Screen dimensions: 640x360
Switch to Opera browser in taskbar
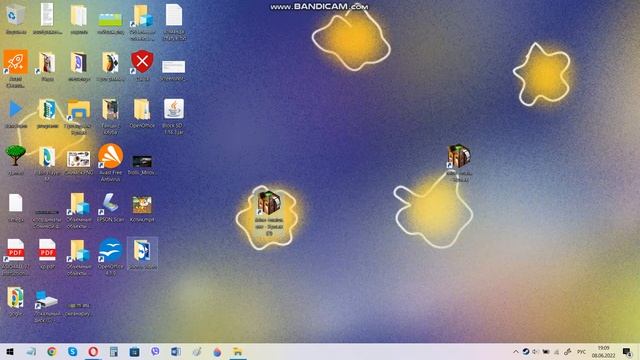(93, 351)
